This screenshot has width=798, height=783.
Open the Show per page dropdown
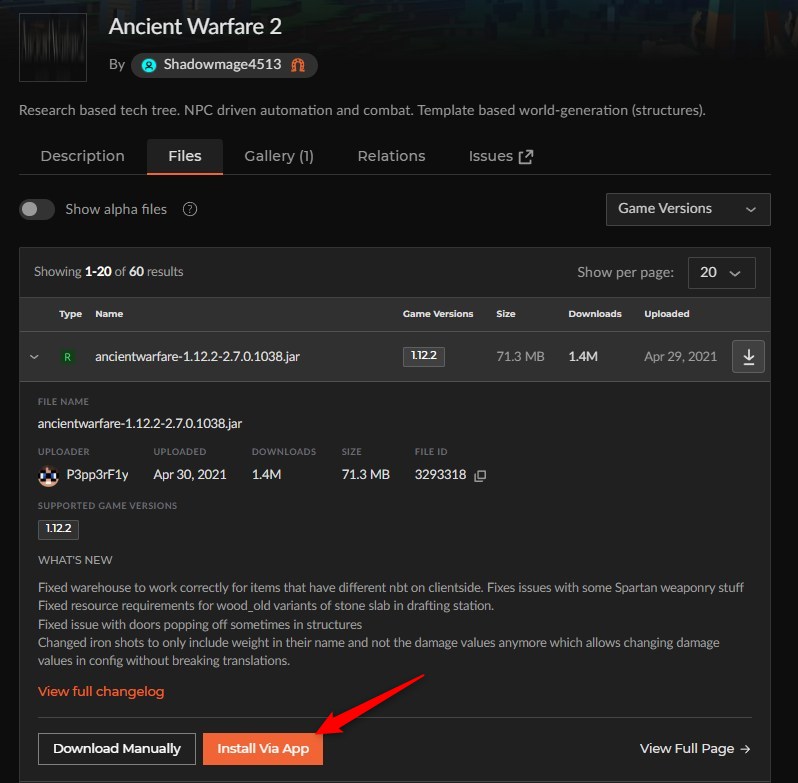tap(721, 273)
